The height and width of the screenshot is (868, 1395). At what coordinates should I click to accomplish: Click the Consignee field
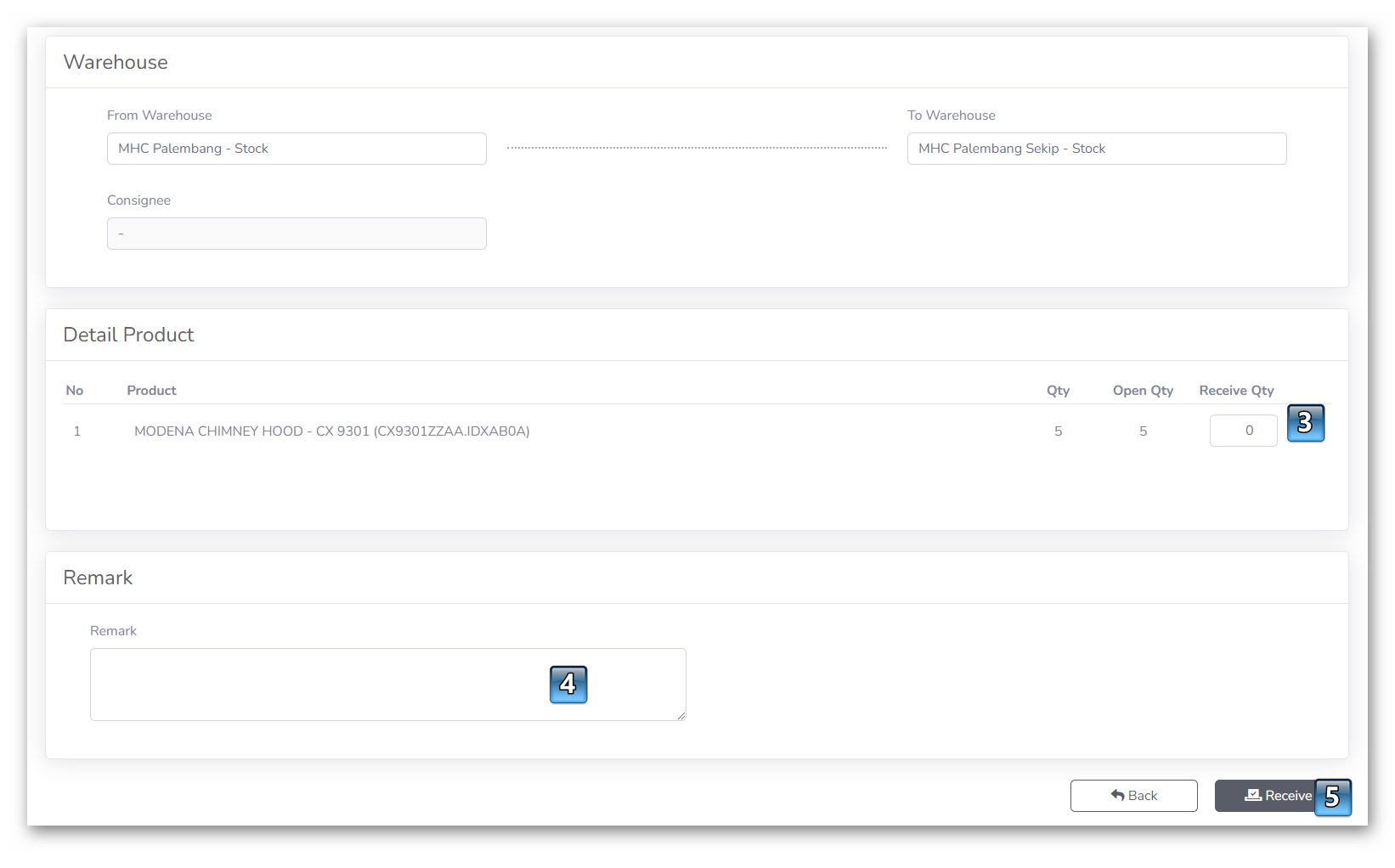(297, 234)
